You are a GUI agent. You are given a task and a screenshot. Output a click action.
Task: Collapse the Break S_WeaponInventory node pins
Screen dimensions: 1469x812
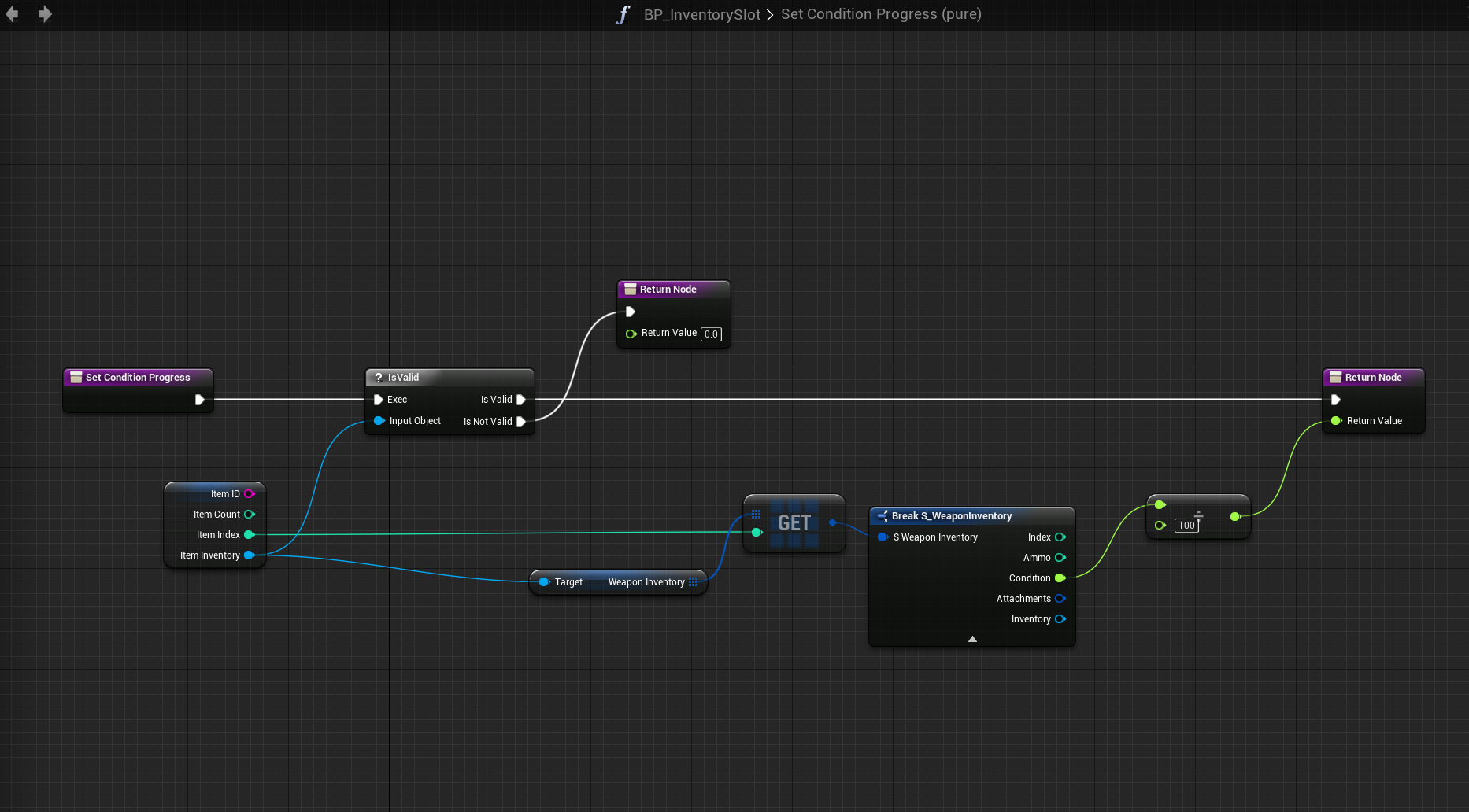tap(972, 639)
